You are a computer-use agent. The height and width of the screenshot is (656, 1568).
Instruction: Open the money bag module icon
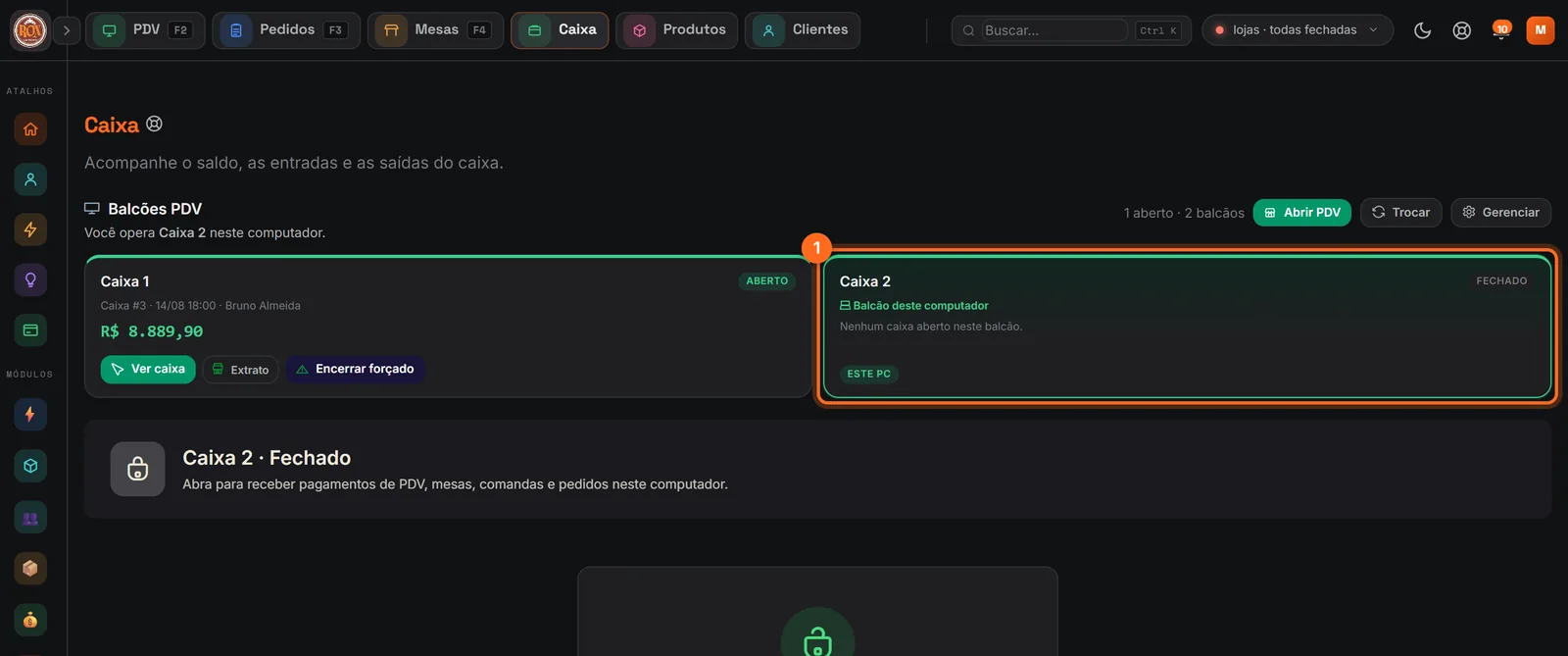30,620
